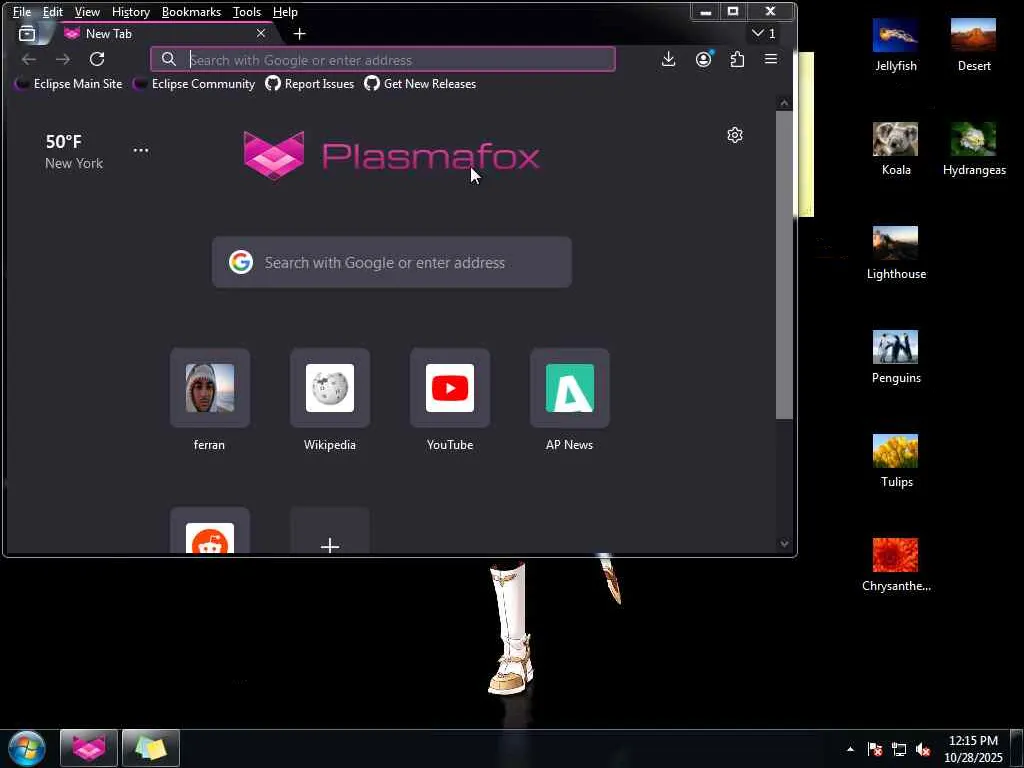Click Plasmafox taskbar button

click(x=89, y=748)
